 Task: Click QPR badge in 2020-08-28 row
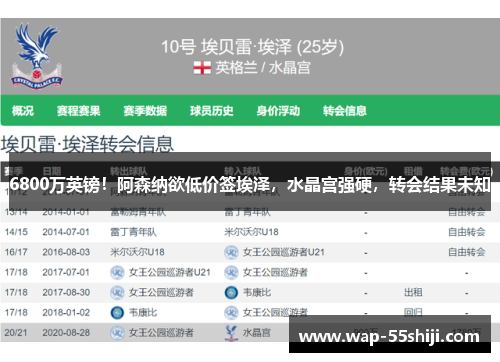pyautogui.click(x=117, y=333)
